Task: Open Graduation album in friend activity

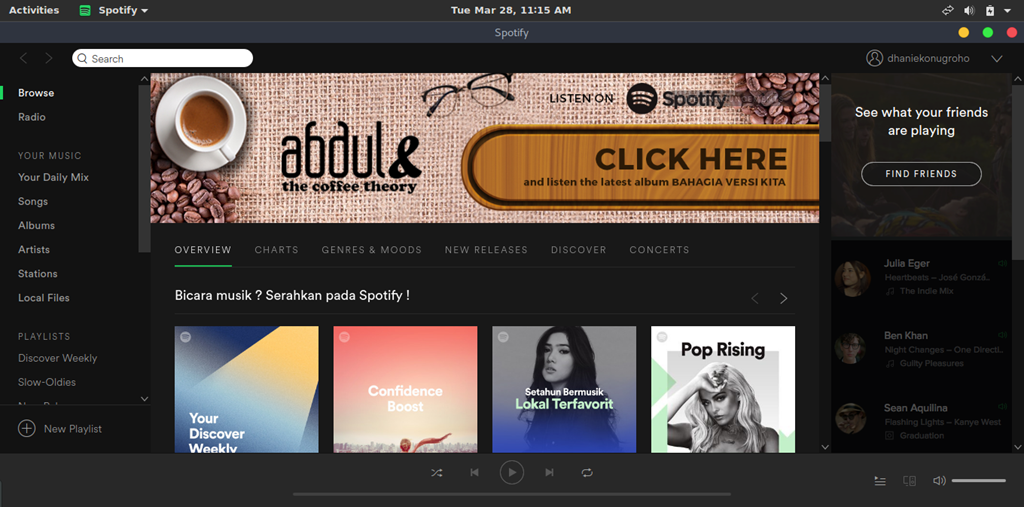Action: tap(921, 436)
